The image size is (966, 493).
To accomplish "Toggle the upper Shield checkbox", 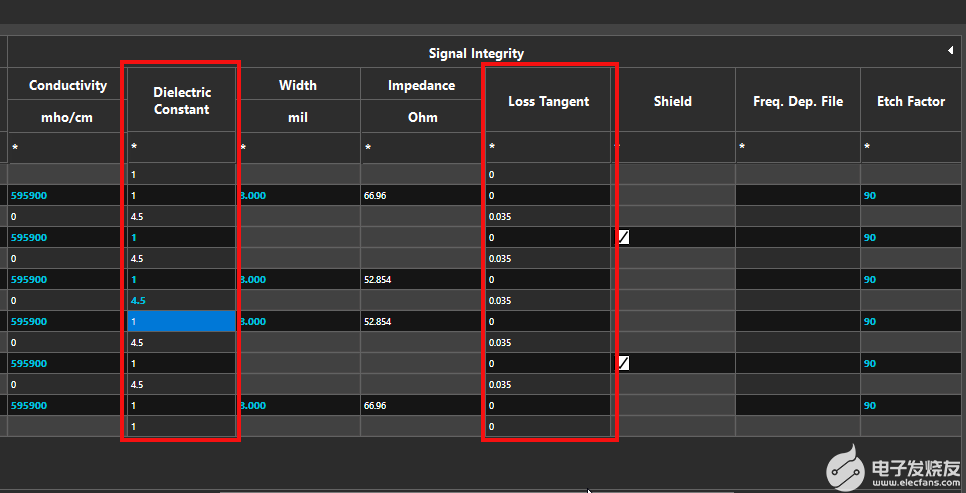I will click(624, 238).
